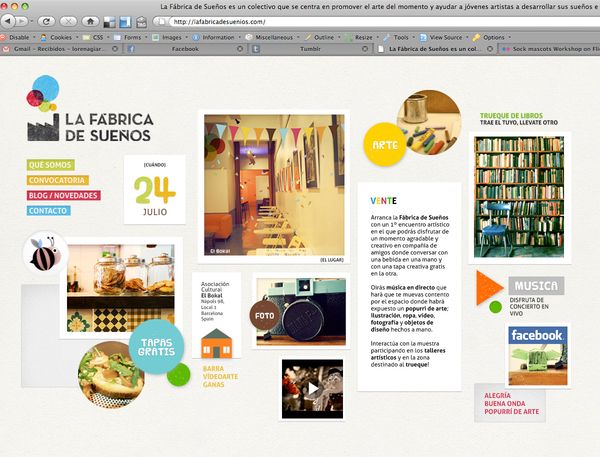The width and height of the screenshot is (600, 457).
Task: Click the TAPAS GRATIS blue circle
Action: click(157, 347)
